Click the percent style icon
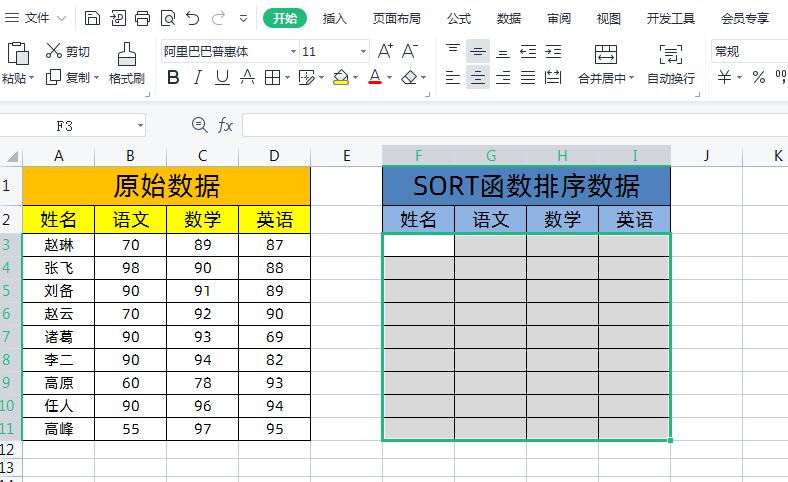The height and width of the screenshot is (482, 788). pos(758,77)
